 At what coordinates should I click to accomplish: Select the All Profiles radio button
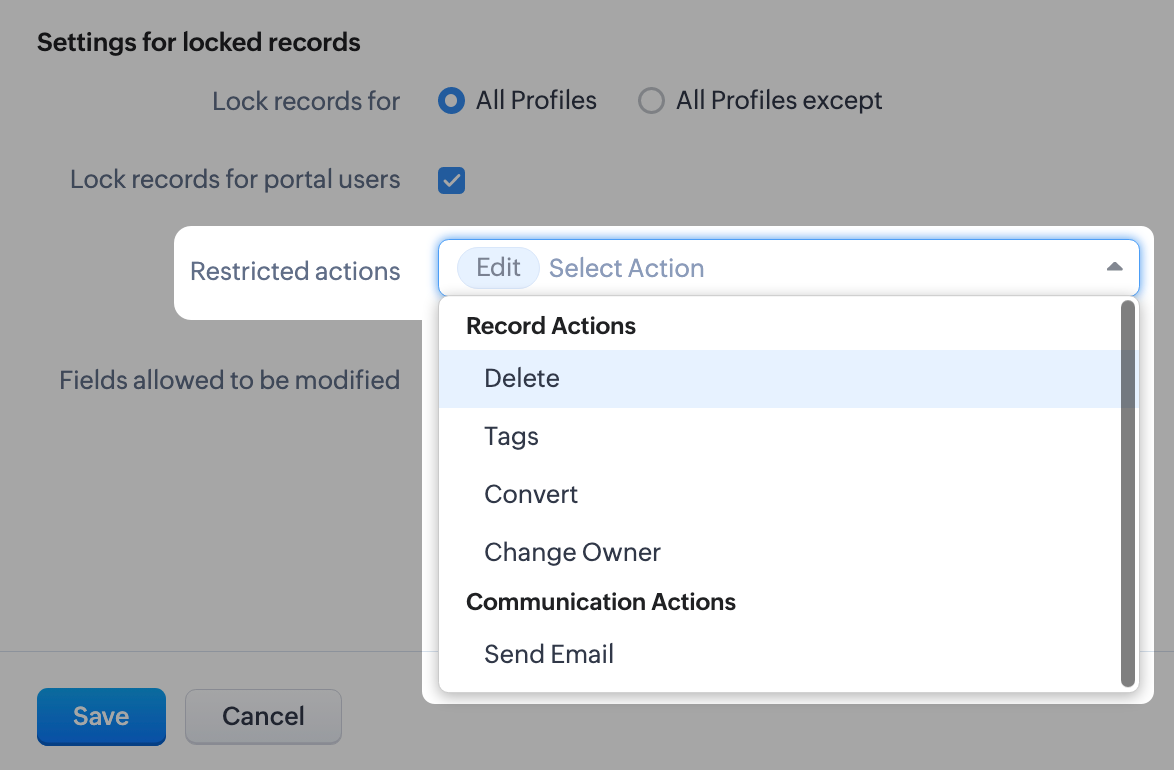click(x=452, y=101)
